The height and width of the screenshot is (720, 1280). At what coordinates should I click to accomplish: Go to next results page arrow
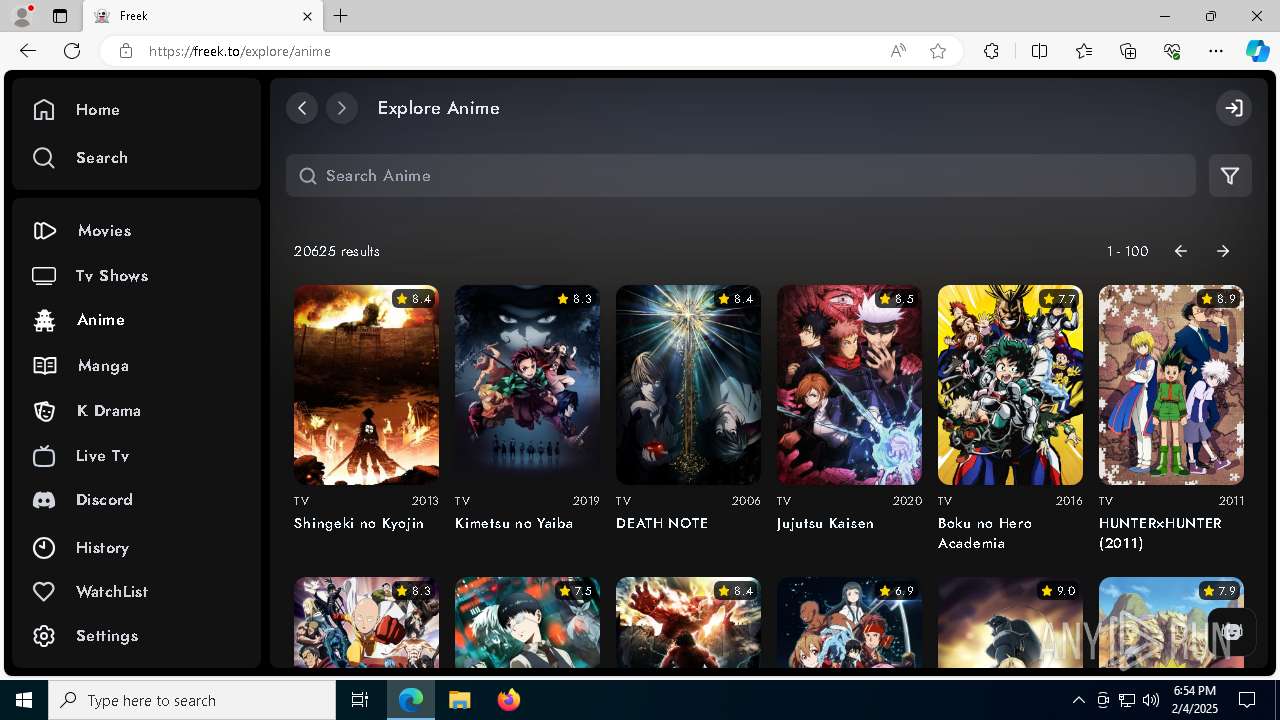(x=1223, y=251)
